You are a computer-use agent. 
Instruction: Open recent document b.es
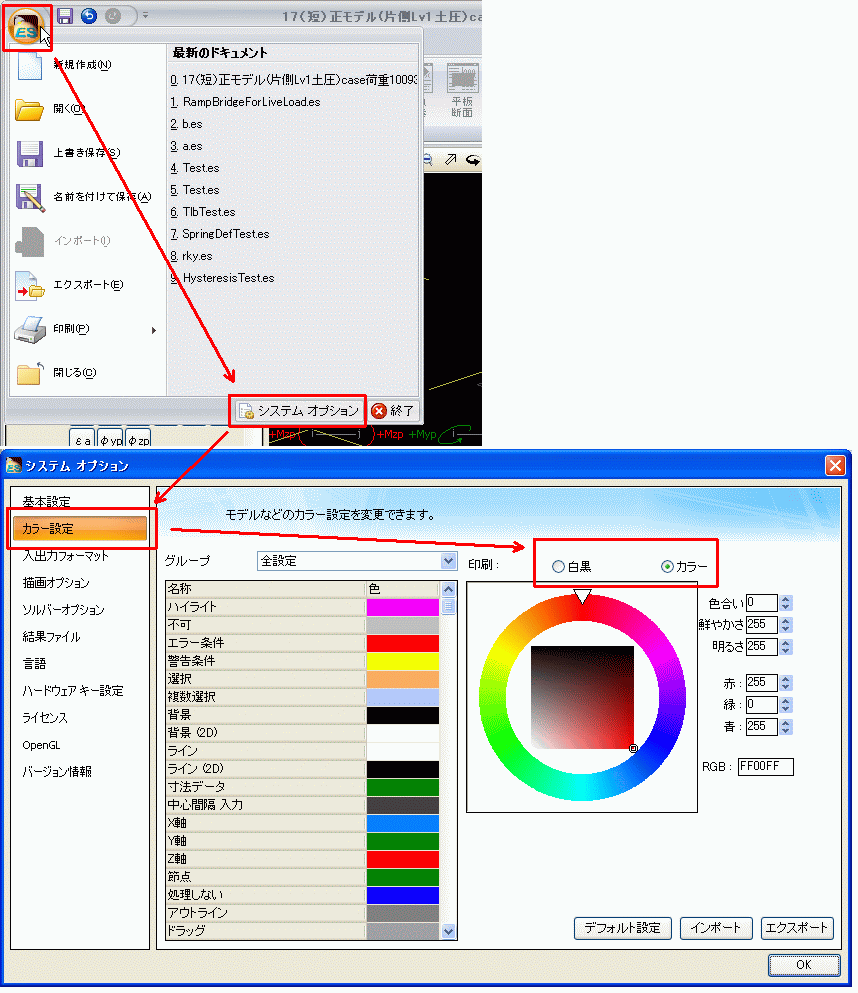click(x=186, y=124)
